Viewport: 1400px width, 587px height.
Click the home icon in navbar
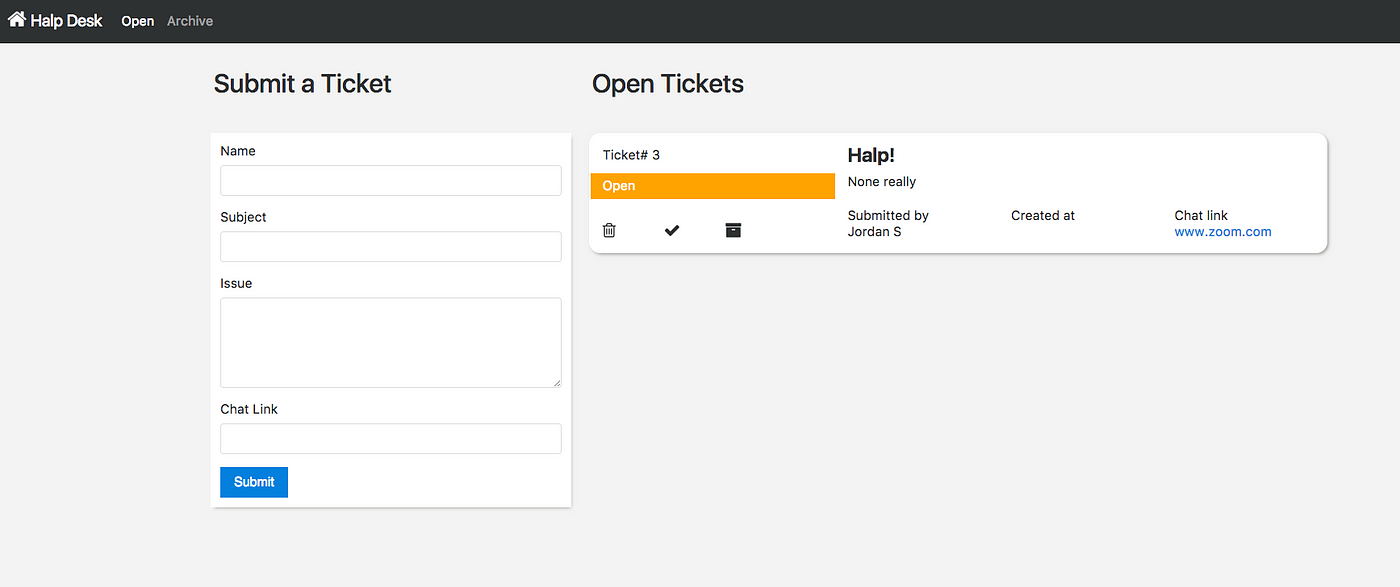click(x=16, y=19)
